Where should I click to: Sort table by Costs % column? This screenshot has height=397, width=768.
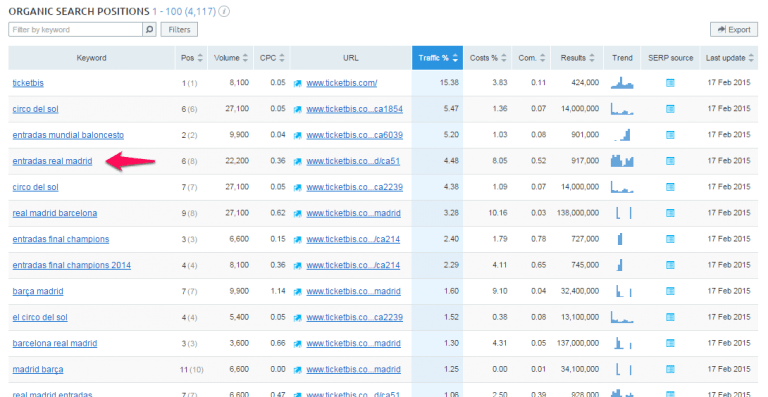[x=488, y=58]
